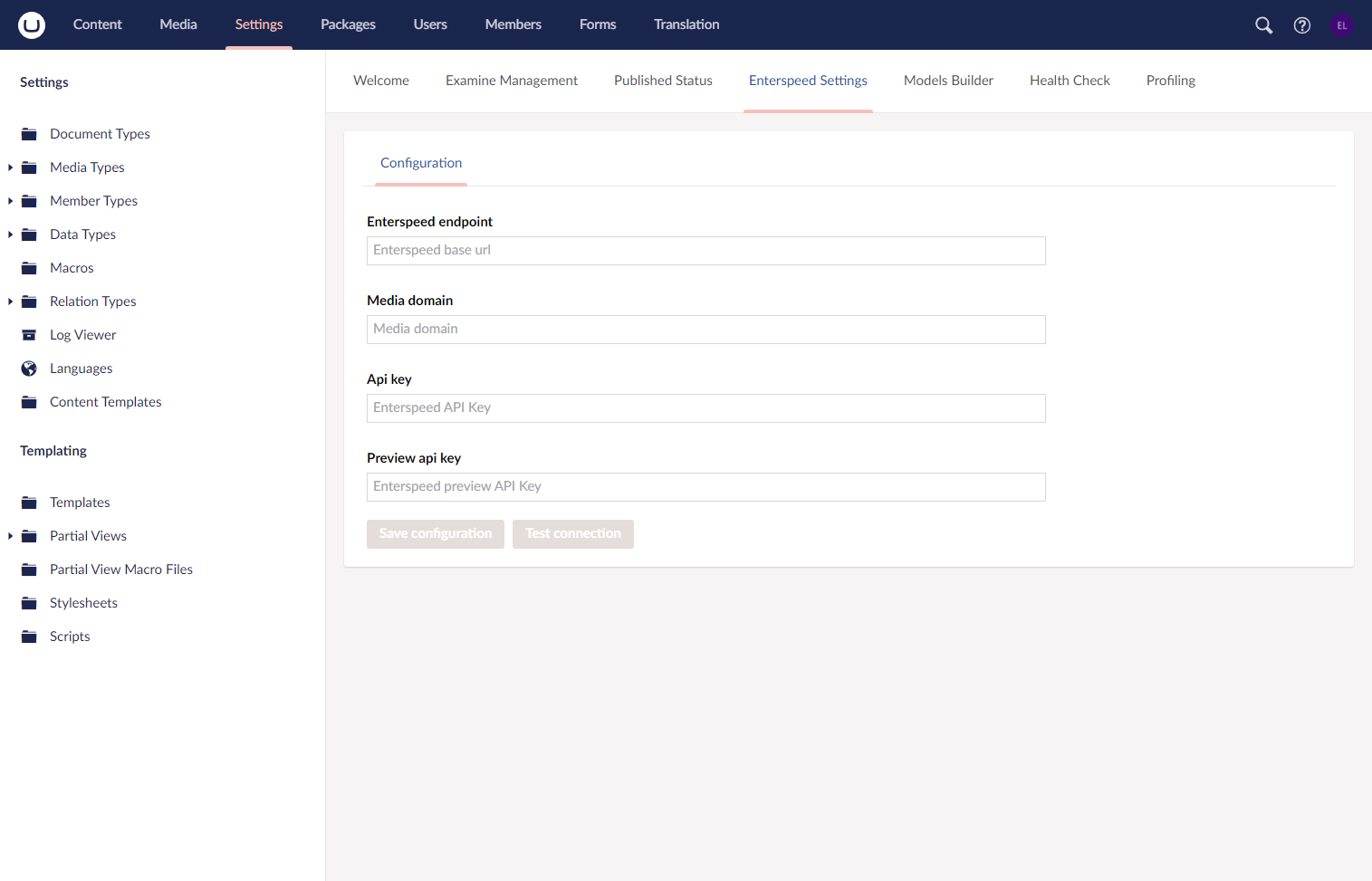Open the search magnifier icon
This screenshot has height=881, width=1372.
(1263, 25)
